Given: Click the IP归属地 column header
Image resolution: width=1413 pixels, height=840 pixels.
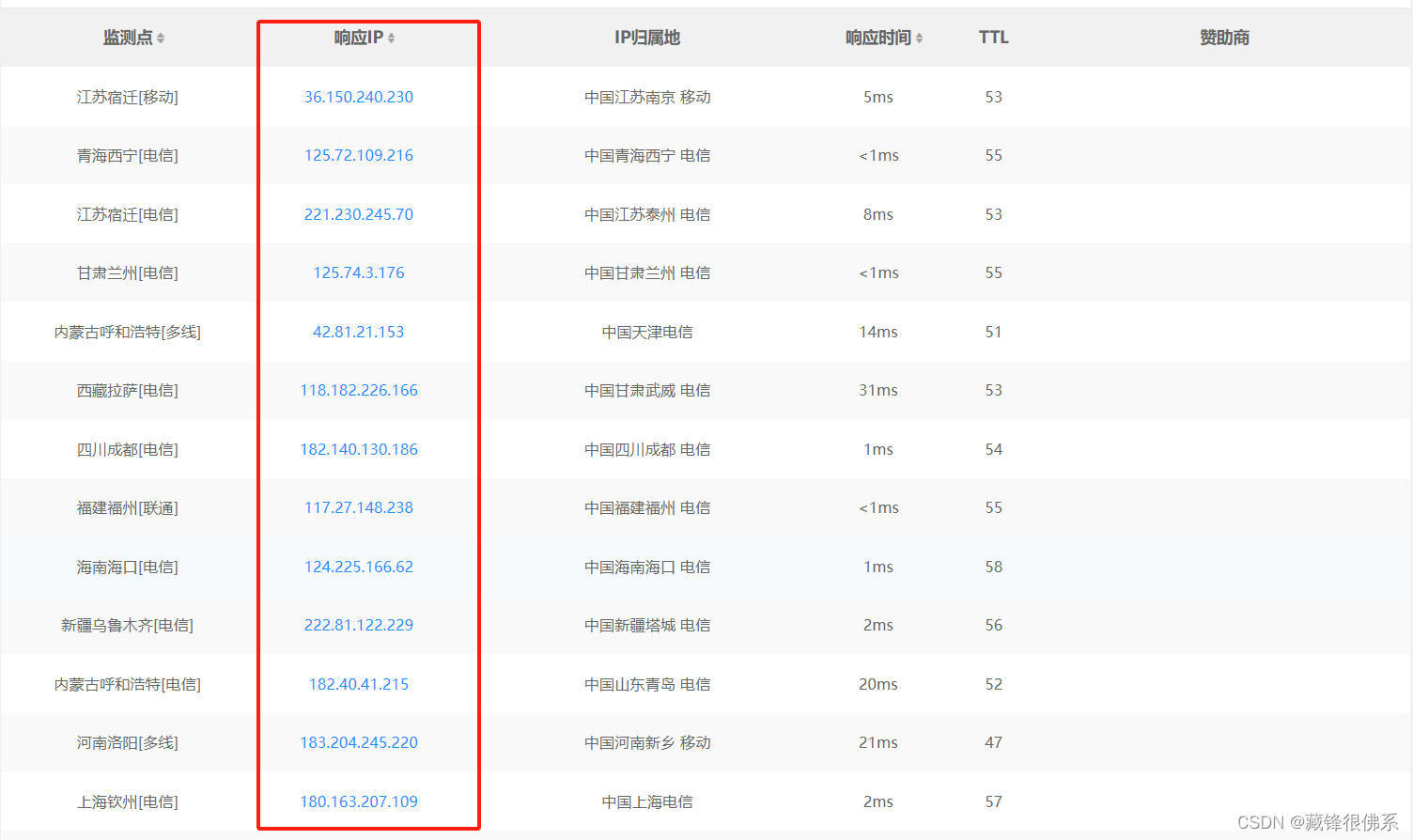Looking at the screenshot, I should [x=647, y=38].
